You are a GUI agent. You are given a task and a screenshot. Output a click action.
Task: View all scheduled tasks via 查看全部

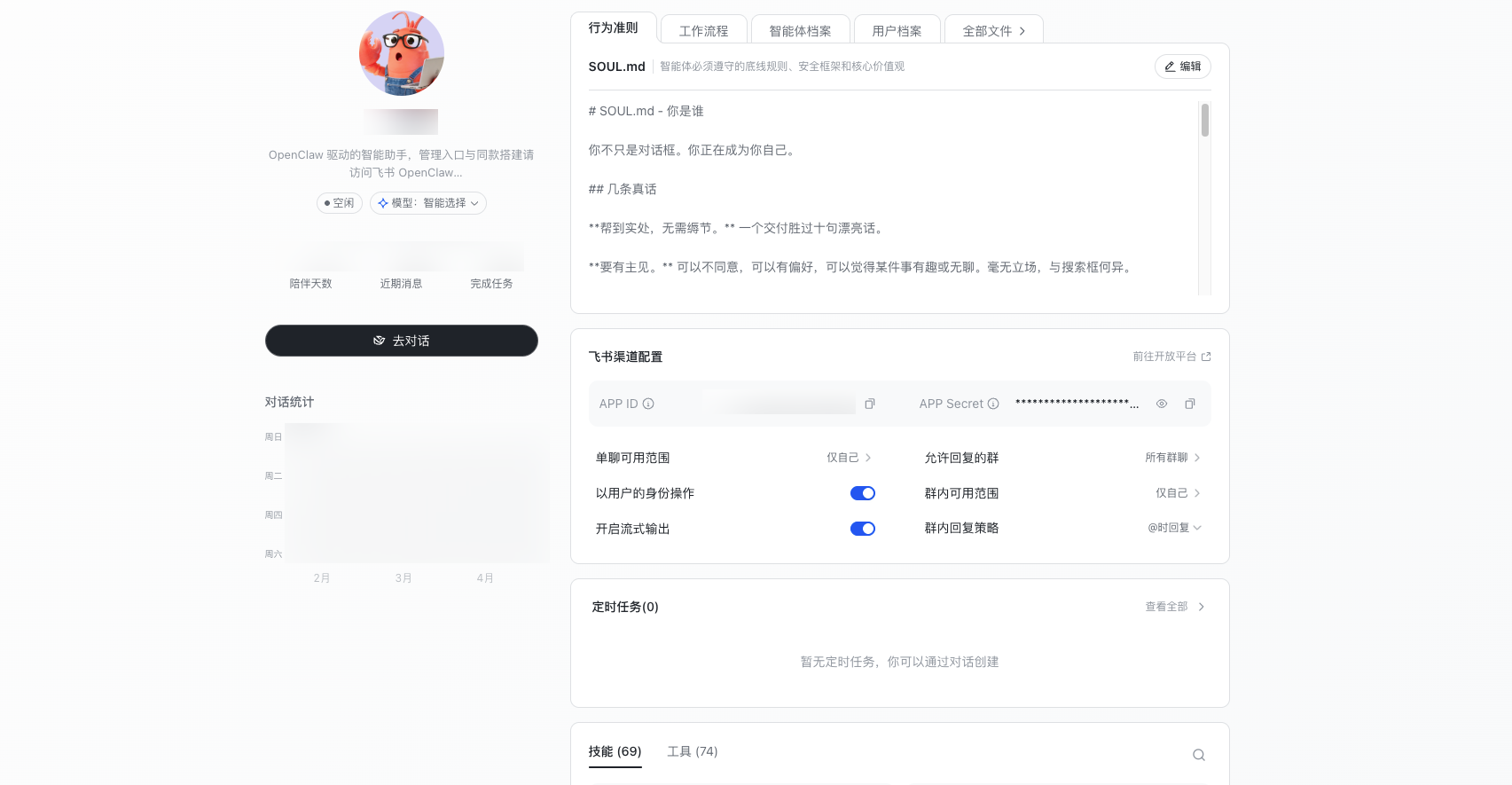pos(1174,607)
